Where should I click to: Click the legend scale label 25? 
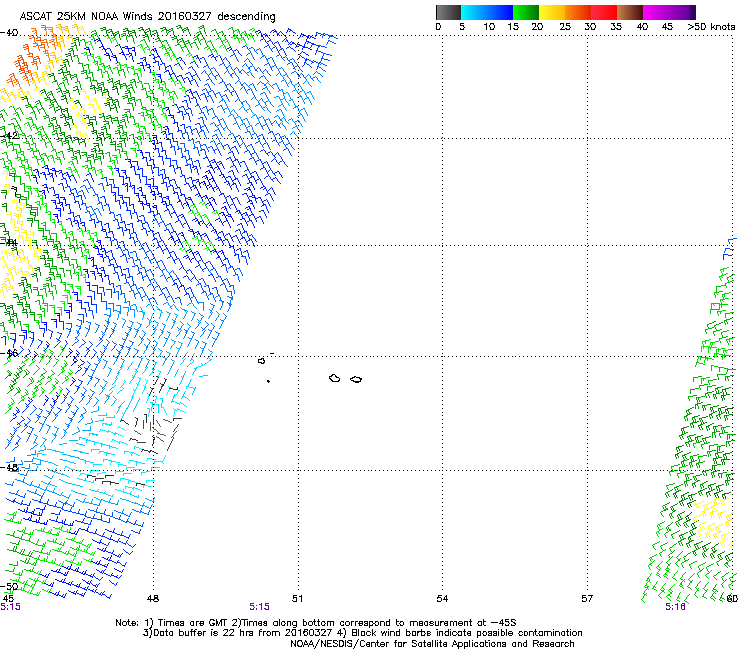pyautogui.click(x=565, y=27)
